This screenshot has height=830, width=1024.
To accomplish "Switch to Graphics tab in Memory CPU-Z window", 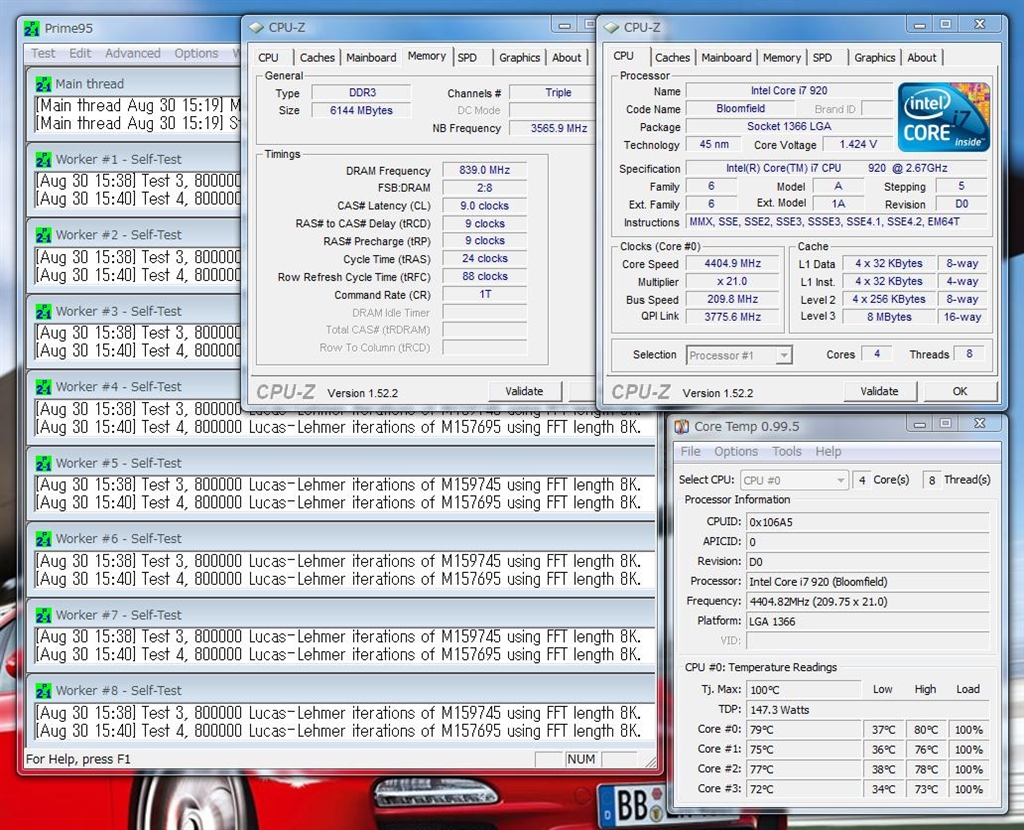I will [x=519, y=57].
